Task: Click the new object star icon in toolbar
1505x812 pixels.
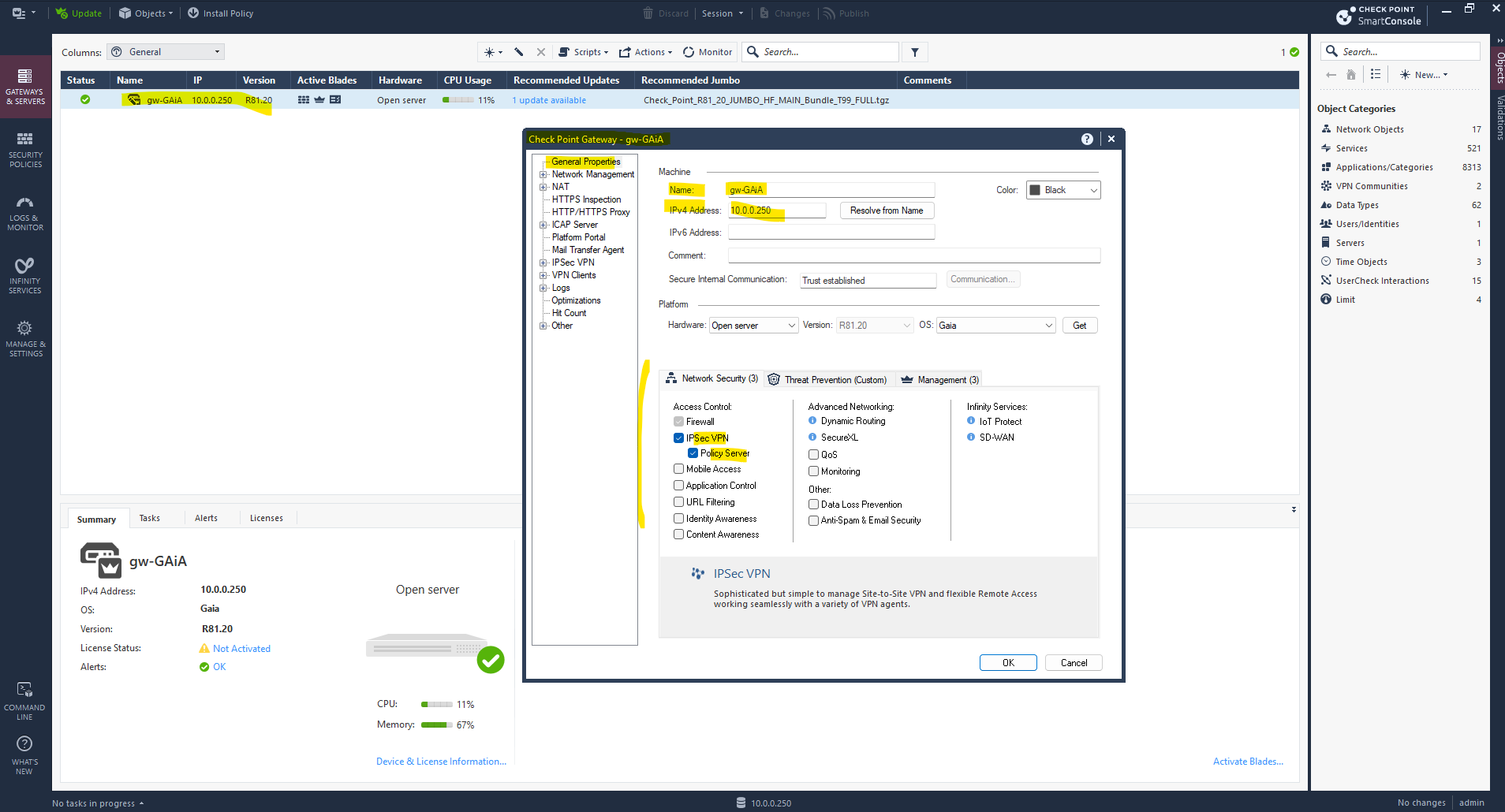Action: 493,52
